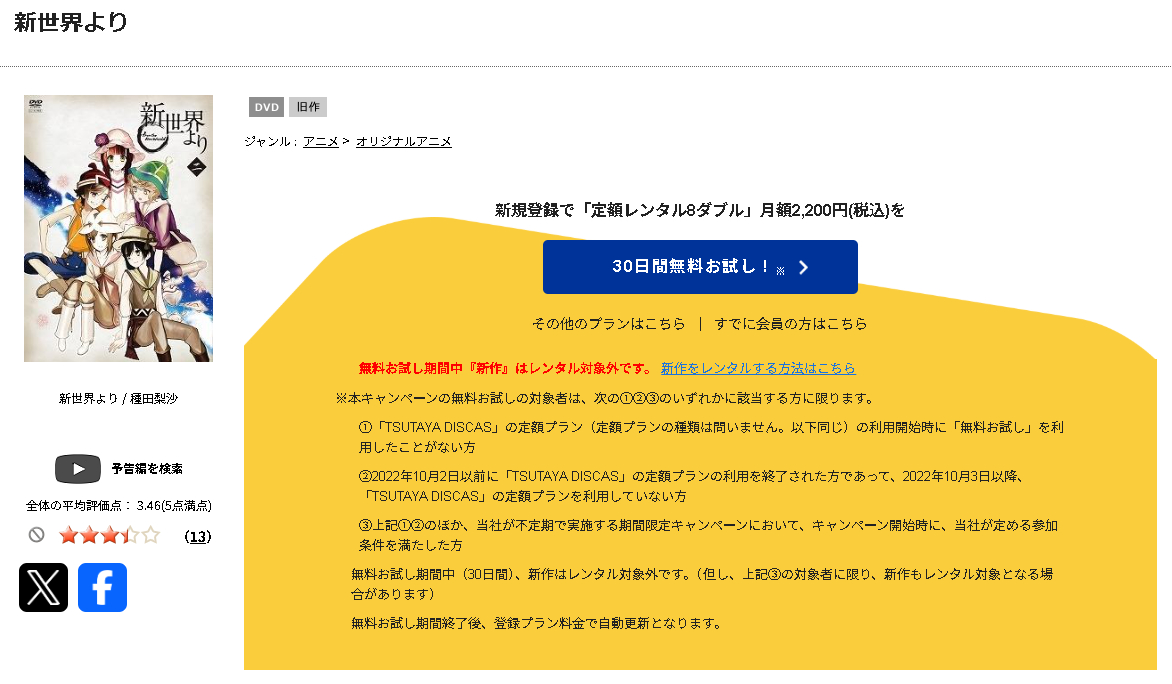Click the note starting ※本キャンペーンの無料お試しの対象者
Viewport: 1172px width, 684px height.
(x=605, y=398)
